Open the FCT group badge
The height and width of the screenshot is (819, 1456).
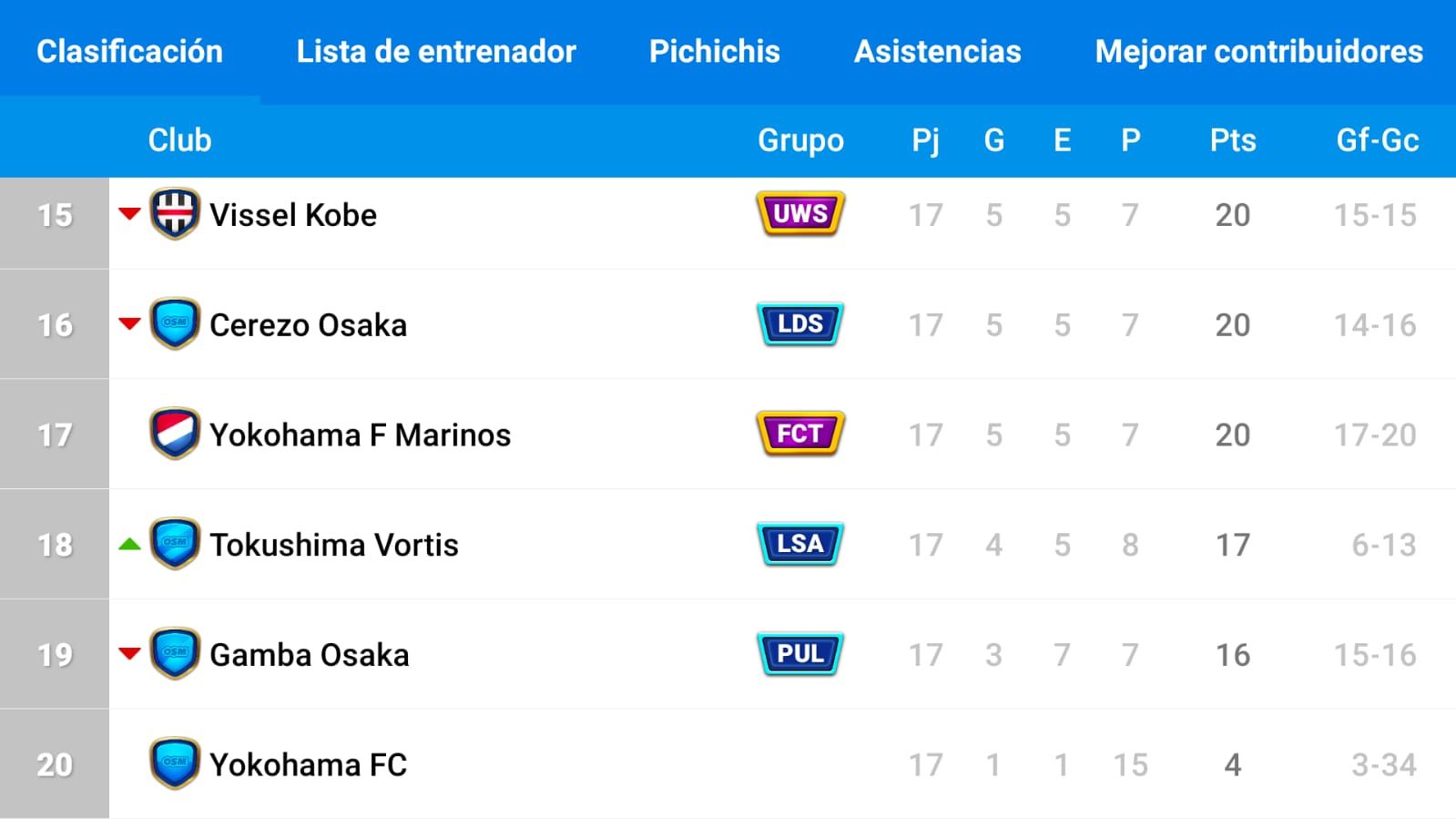(800, 434)
